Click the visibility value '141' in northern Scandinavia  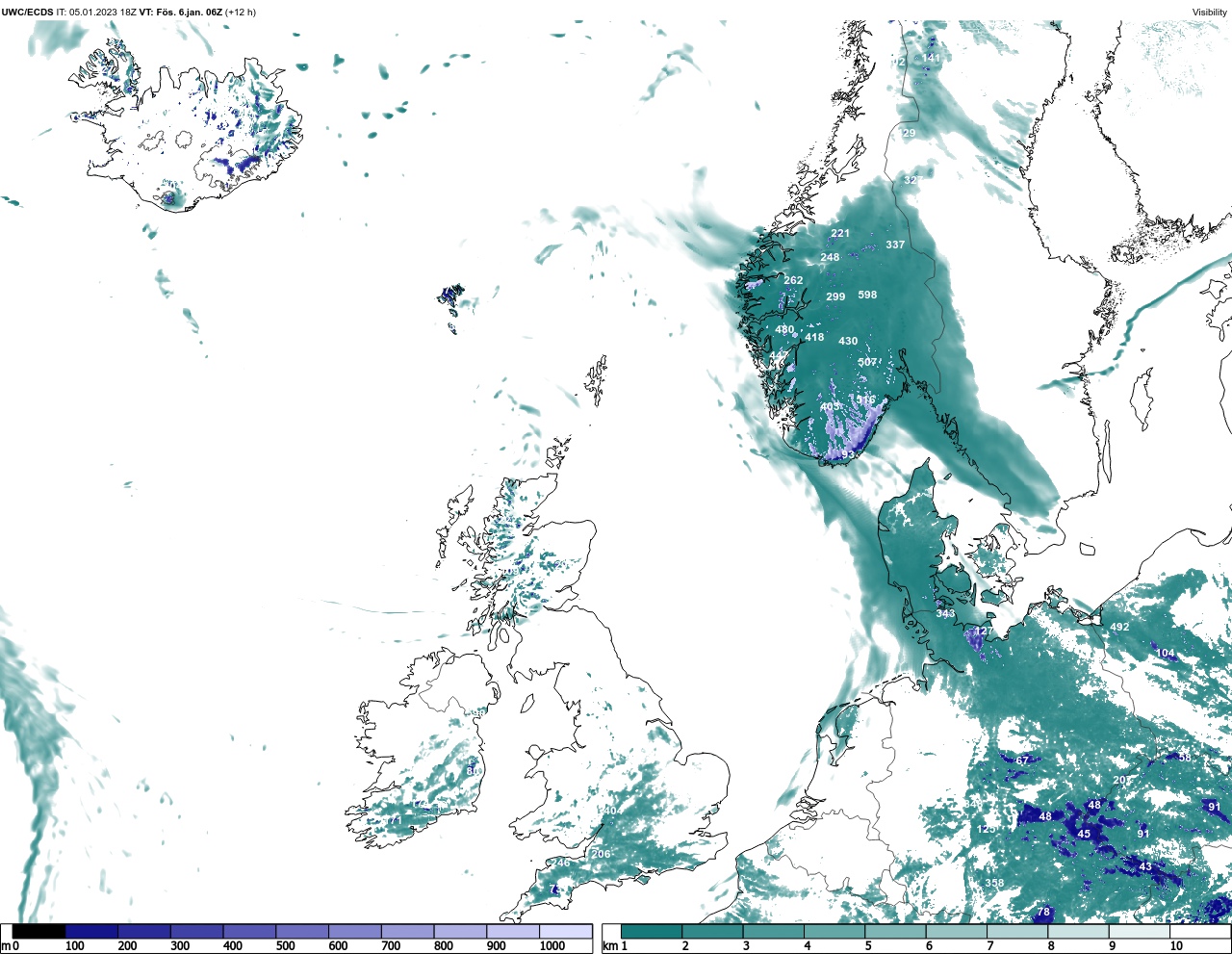point(932,58)
